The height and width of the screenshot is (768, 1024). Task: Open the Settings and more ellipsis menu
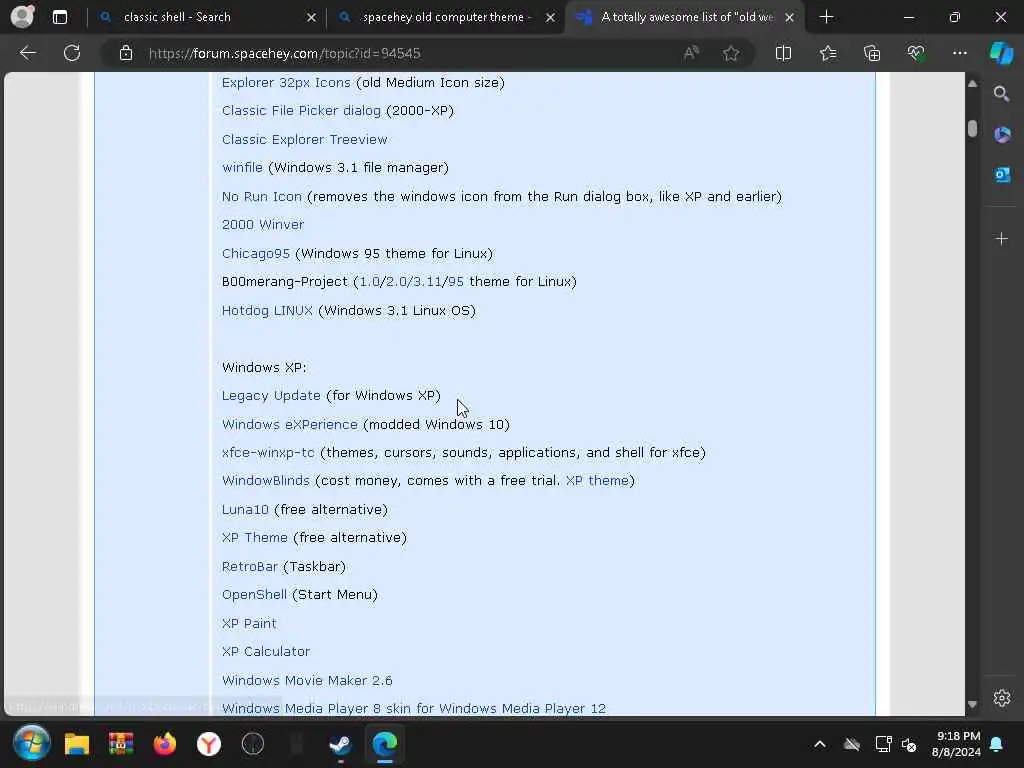(959, 53)
